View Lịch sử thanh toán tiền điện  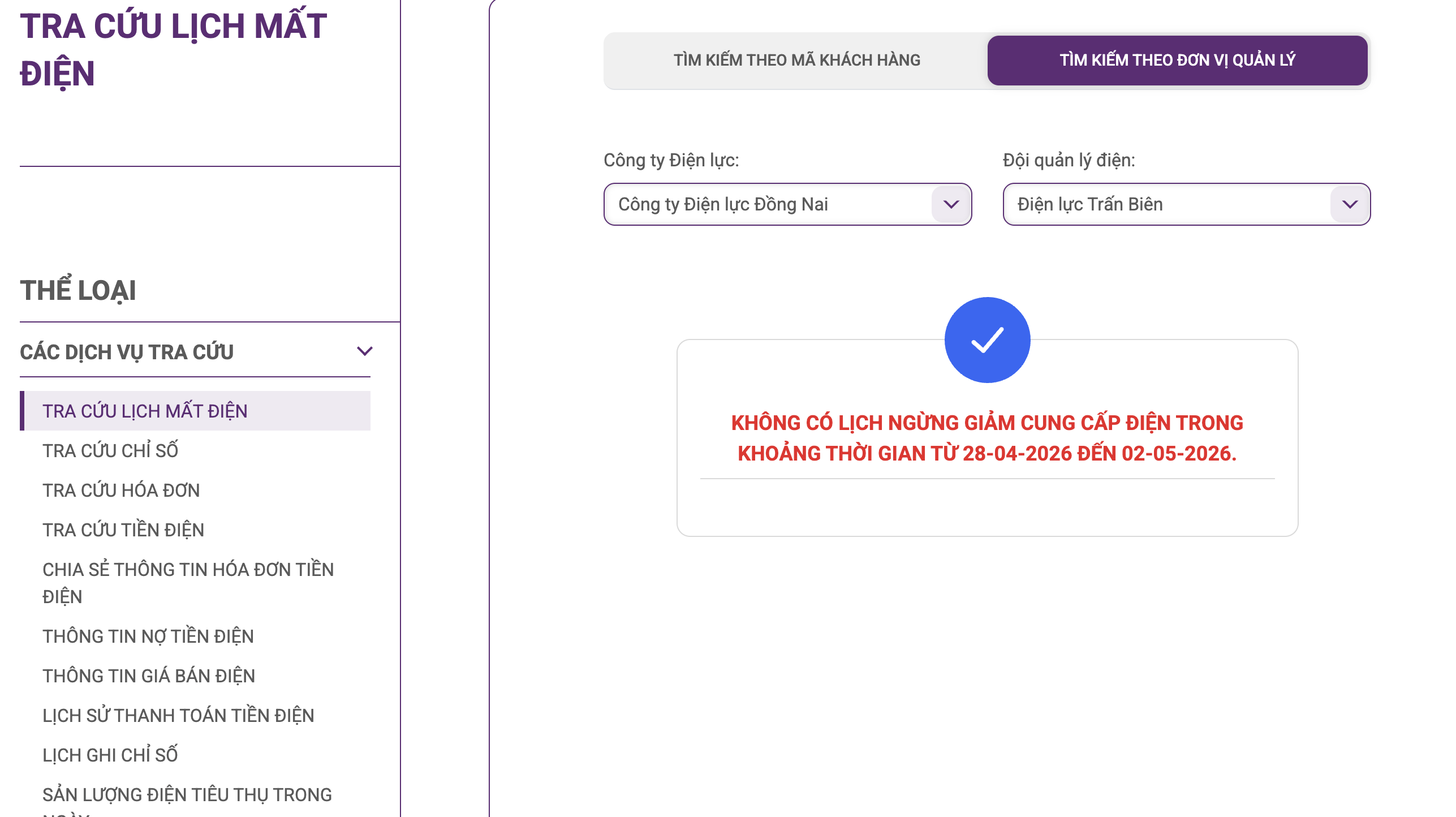pos(178,715)
